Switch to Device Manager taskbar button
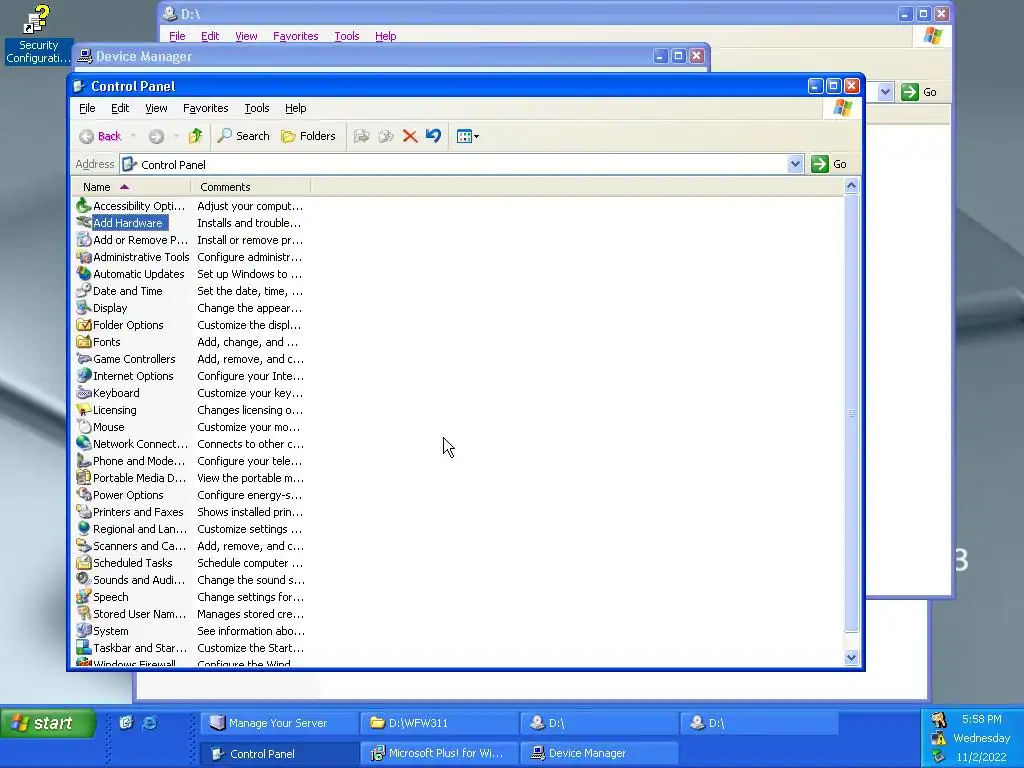 598,753
